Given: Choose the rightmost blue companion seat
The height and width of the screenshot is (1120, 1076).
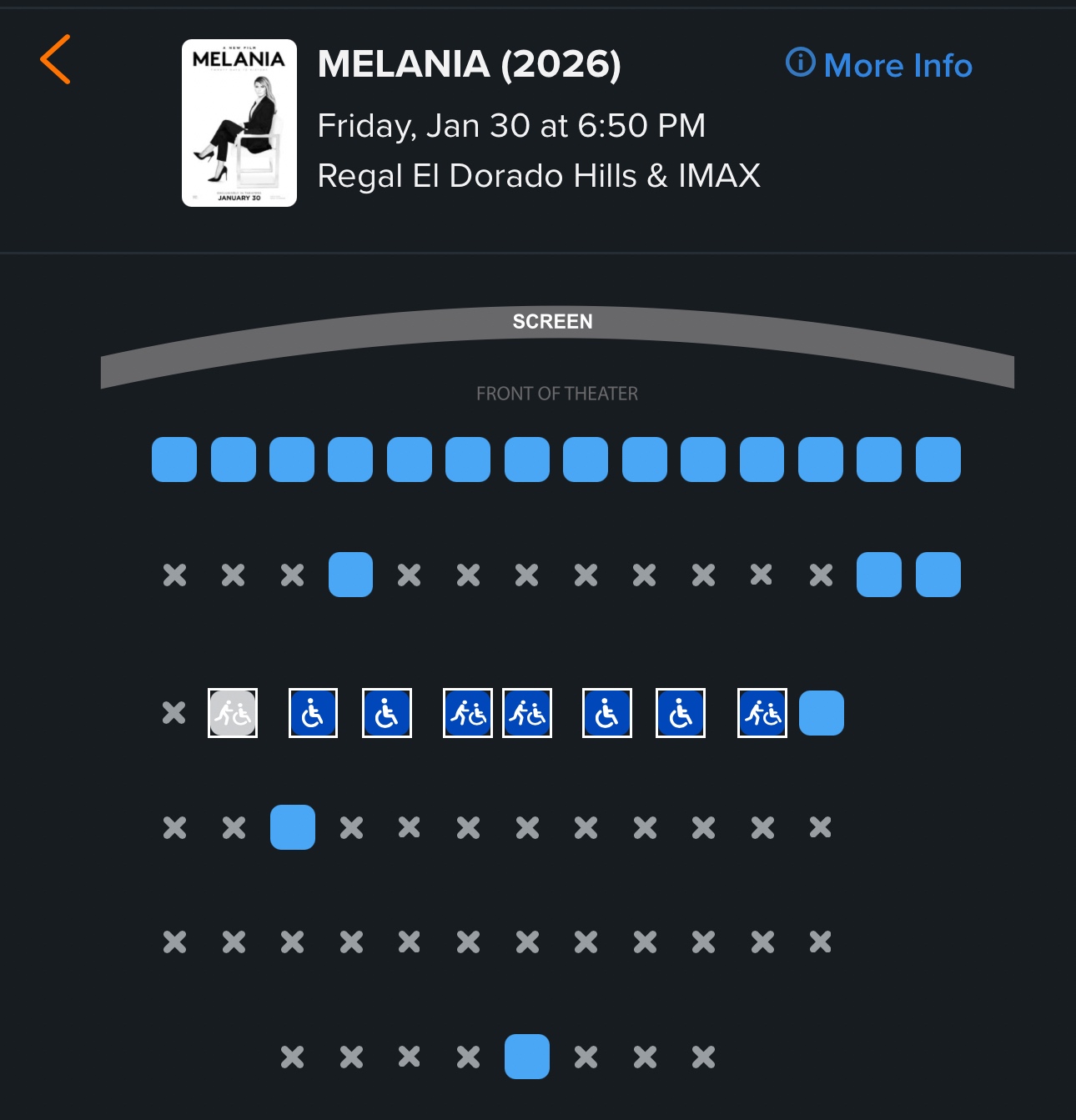Looking at the screenshot, I should pos(762,713).
